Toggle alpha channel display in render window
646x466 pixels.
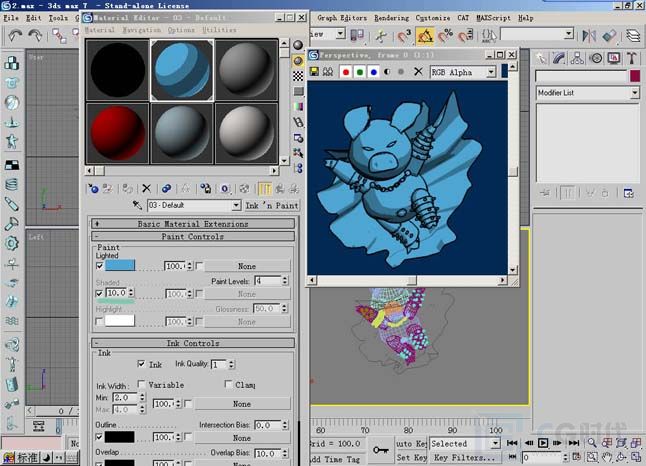pos(387,72)
